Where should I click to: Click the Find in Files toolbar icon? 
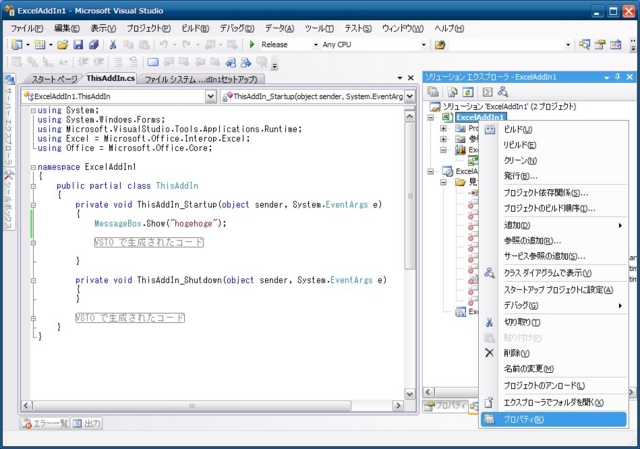coord(440,44)
